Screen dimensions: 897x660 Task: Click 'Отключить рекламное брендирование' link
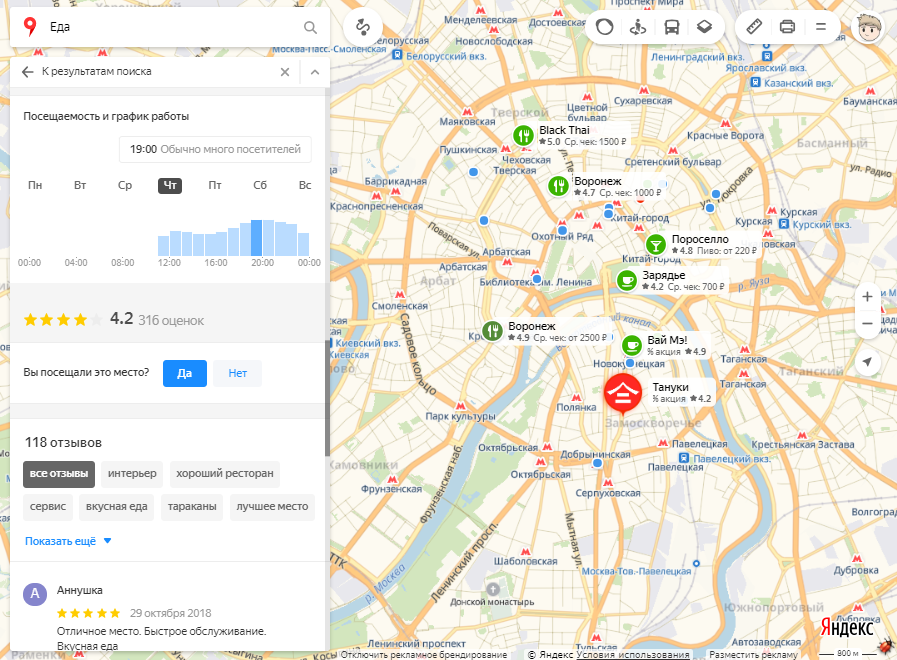pos(424,655)
